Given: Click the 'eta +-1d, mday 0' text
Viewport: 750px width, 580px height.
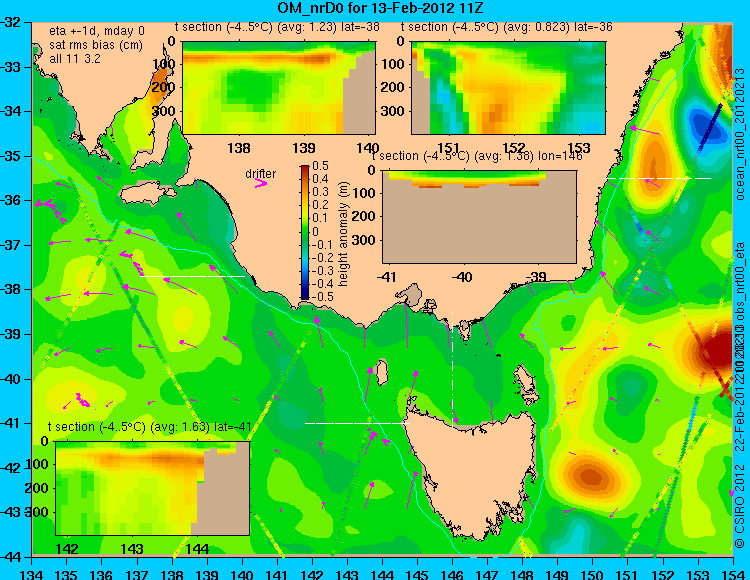Looking at the screenshot, I should click(x=97, y=31).
